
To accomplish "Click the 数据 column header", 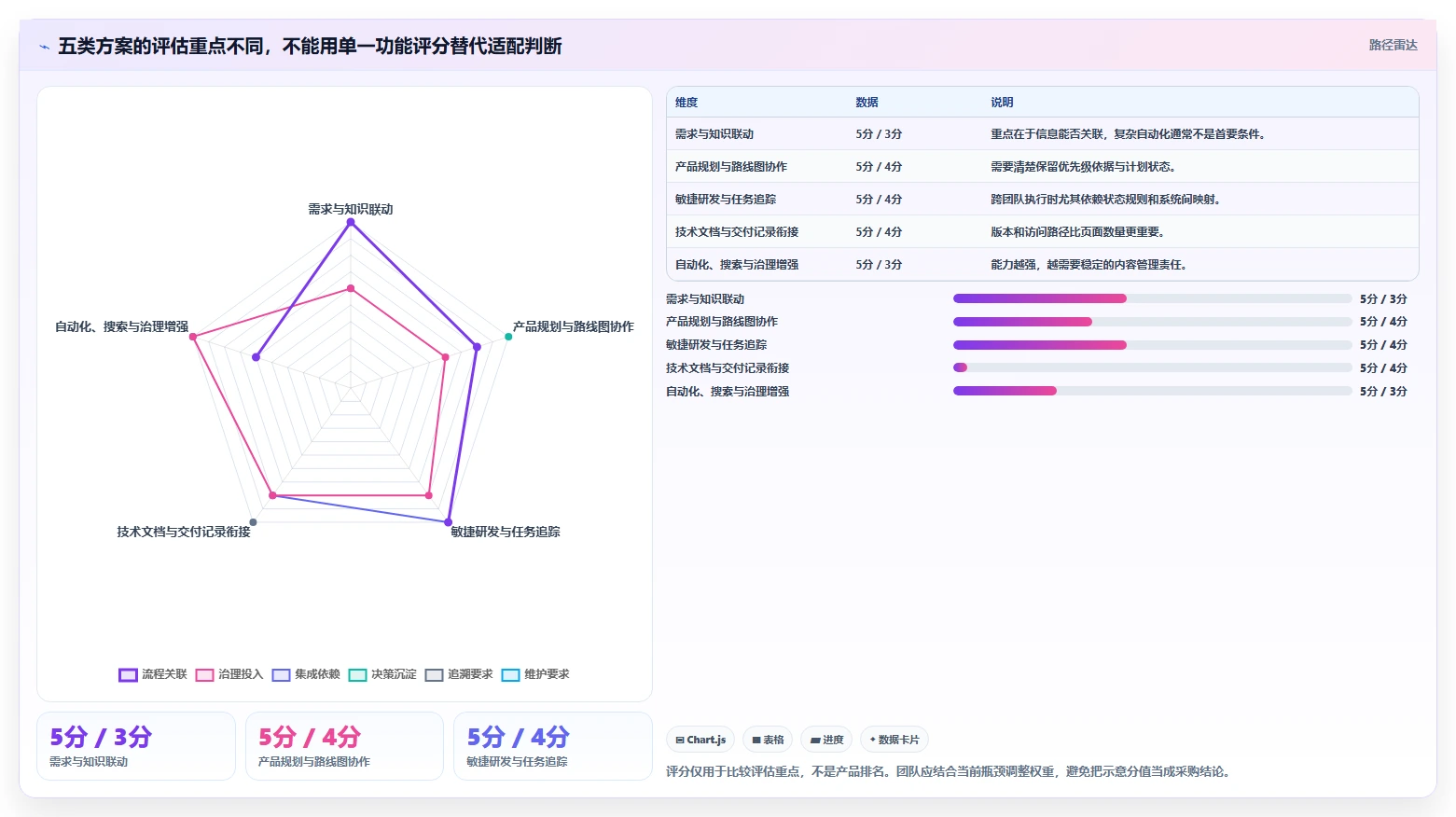I will coord(867,103).
